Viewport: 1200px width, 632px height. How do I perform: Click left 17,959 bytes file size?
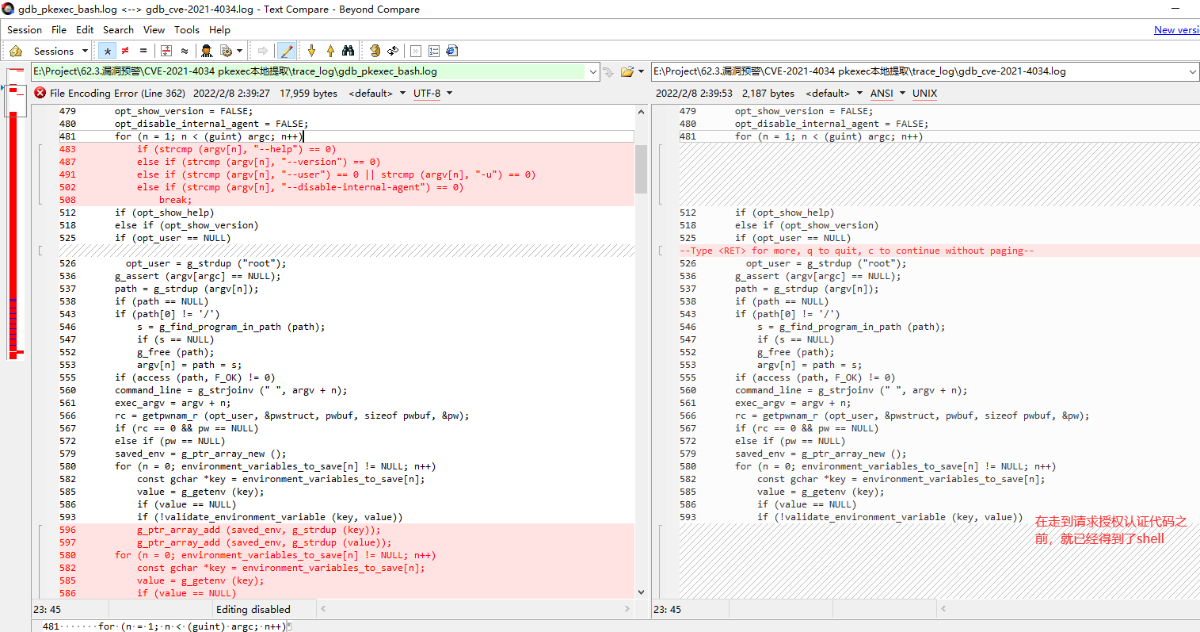point(308,93)
